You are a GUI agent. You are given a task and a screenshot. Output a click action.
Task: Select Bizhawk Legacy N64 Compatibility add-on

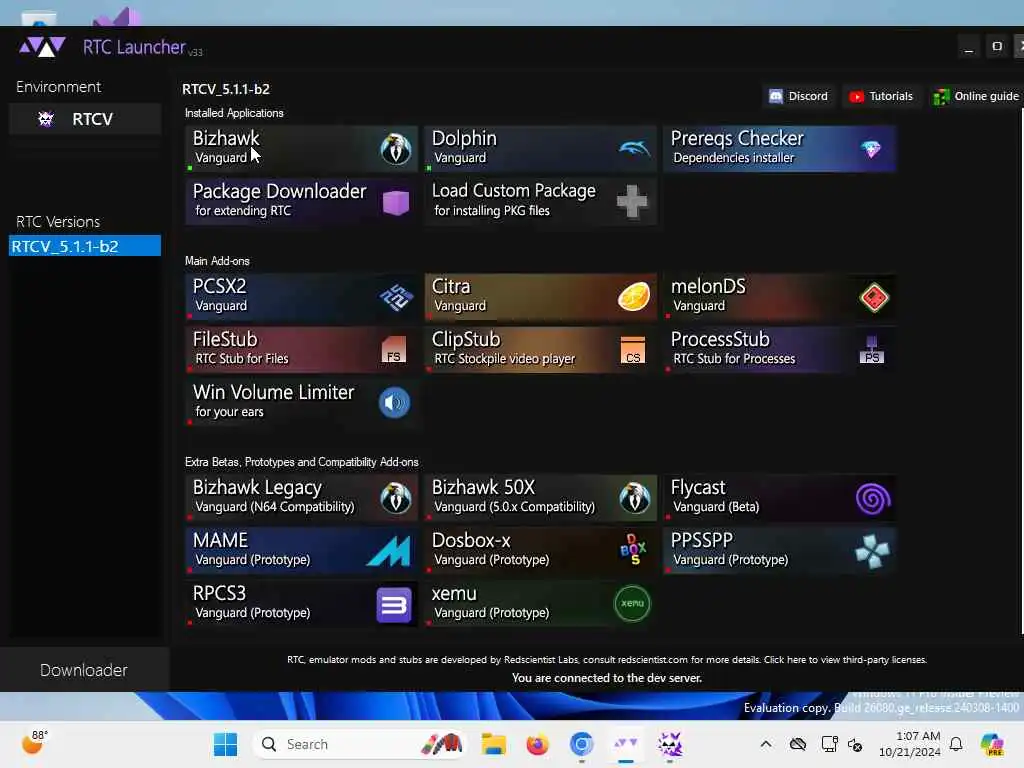coord(301,498)
